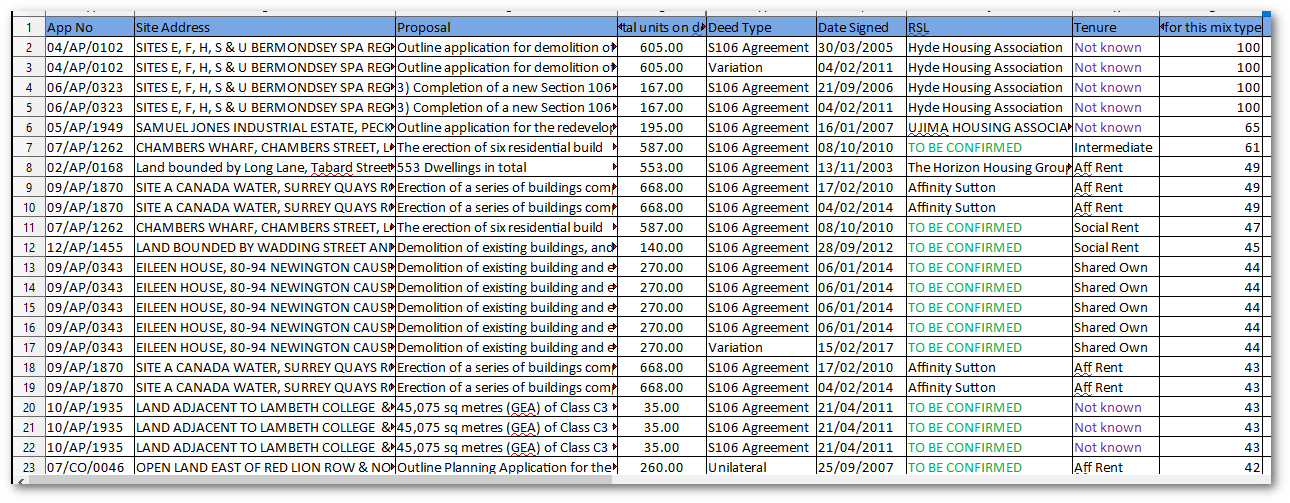Select OPEN LAND EAST OF RED LION ROW cell
1290x503 pixels.
264,468
